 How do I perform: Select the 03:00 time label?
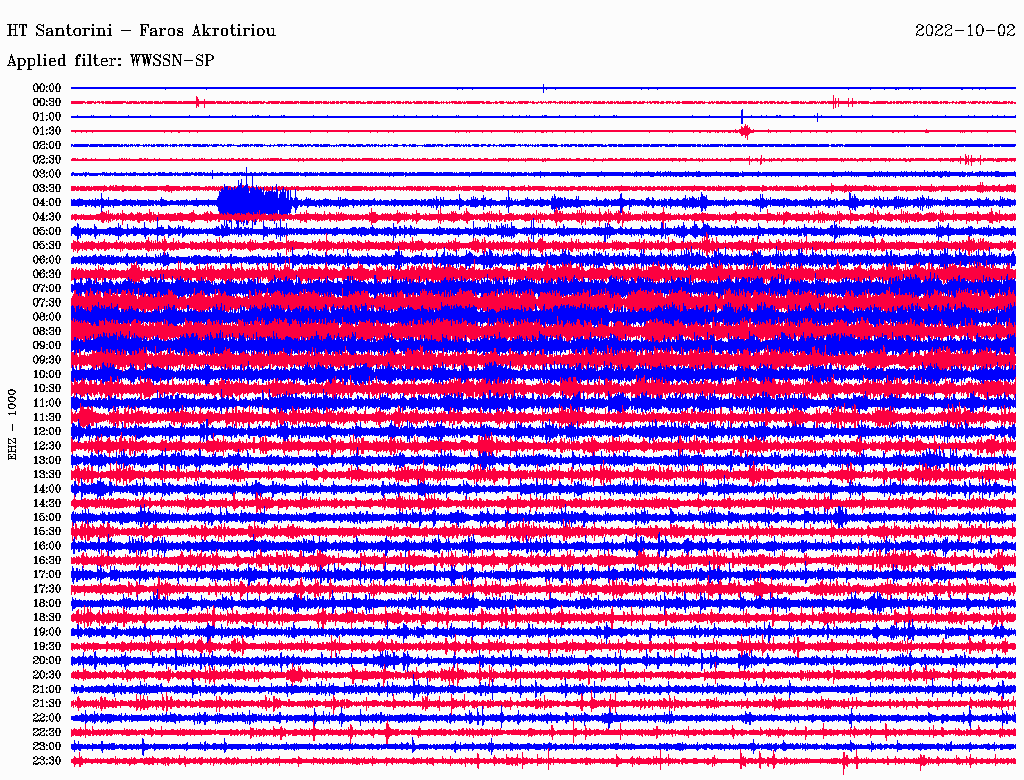pos(47,174)
